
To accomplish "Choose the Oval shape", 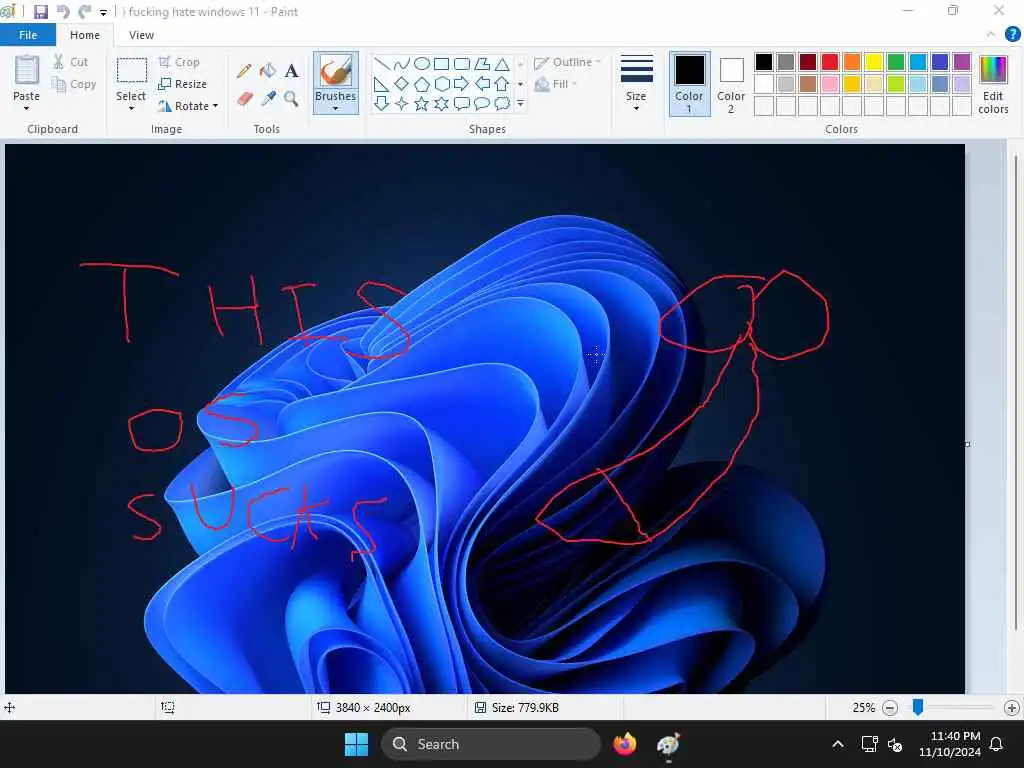I will coord(422,64).
